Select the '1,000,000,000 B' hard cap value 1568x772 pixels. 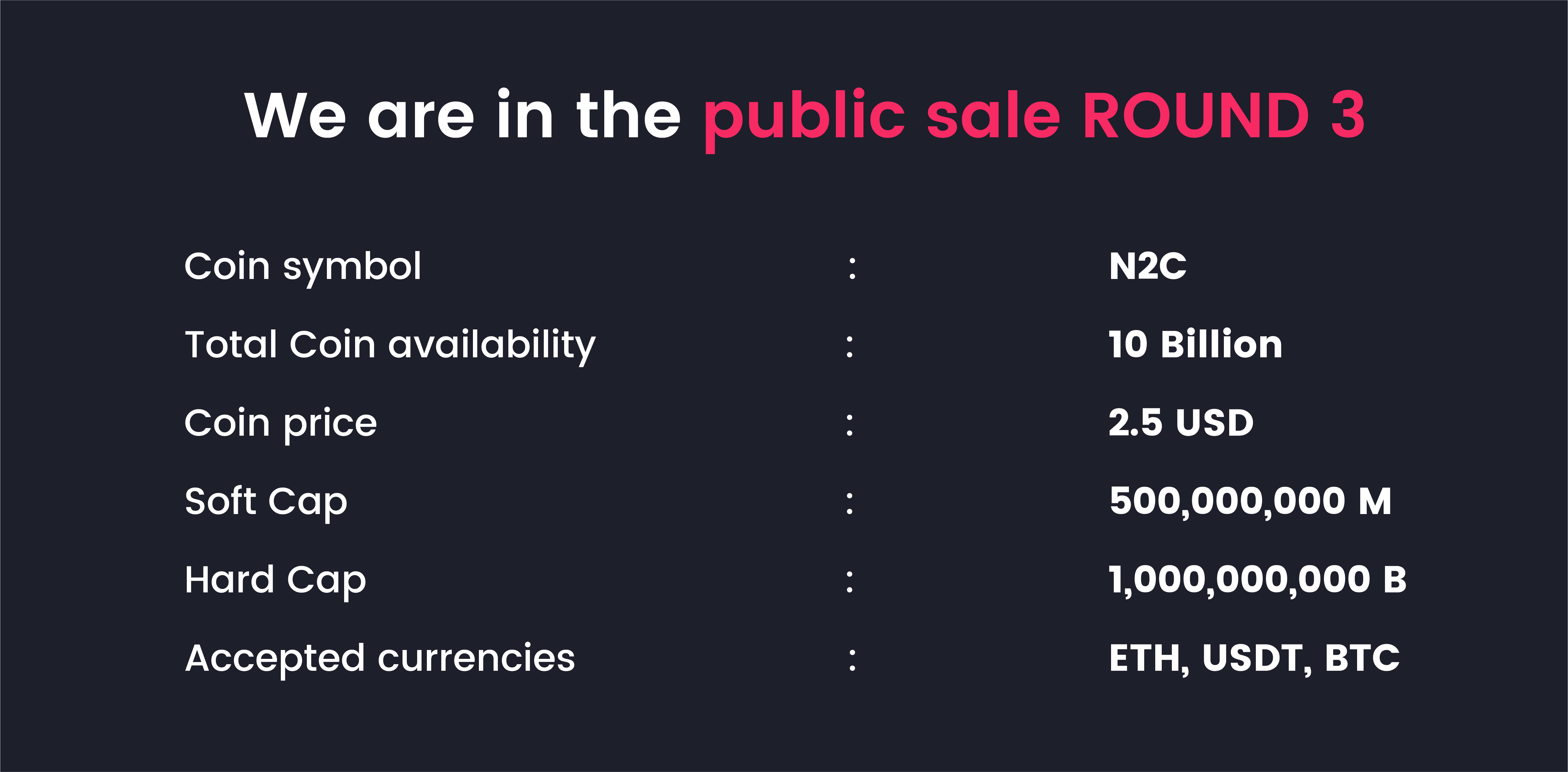(1257, 580)
